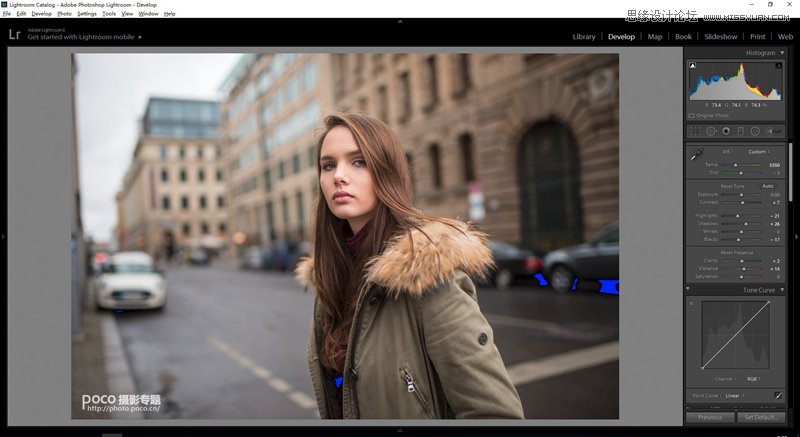Switch to the Library module
Viewport: 800px width, 437px height.
584,36
